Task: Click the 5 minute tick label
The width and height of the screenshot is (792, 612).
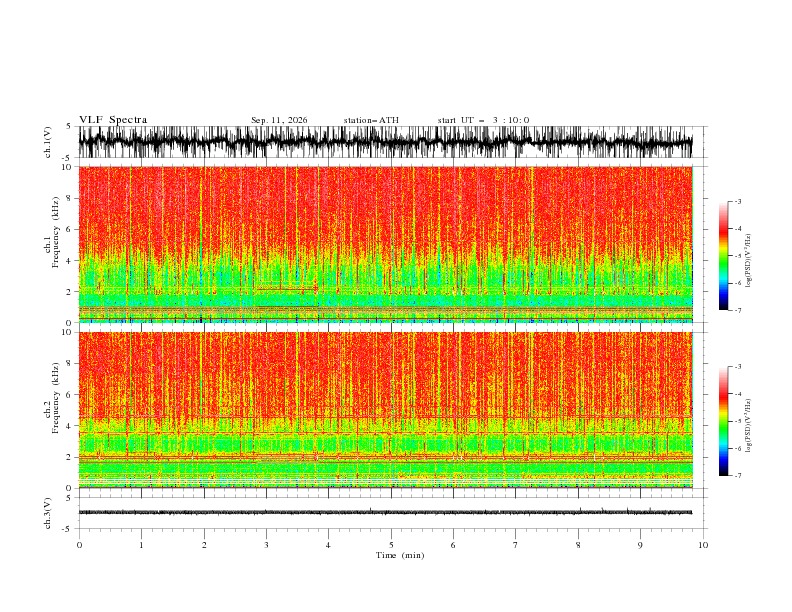Action: pos(391,545)
